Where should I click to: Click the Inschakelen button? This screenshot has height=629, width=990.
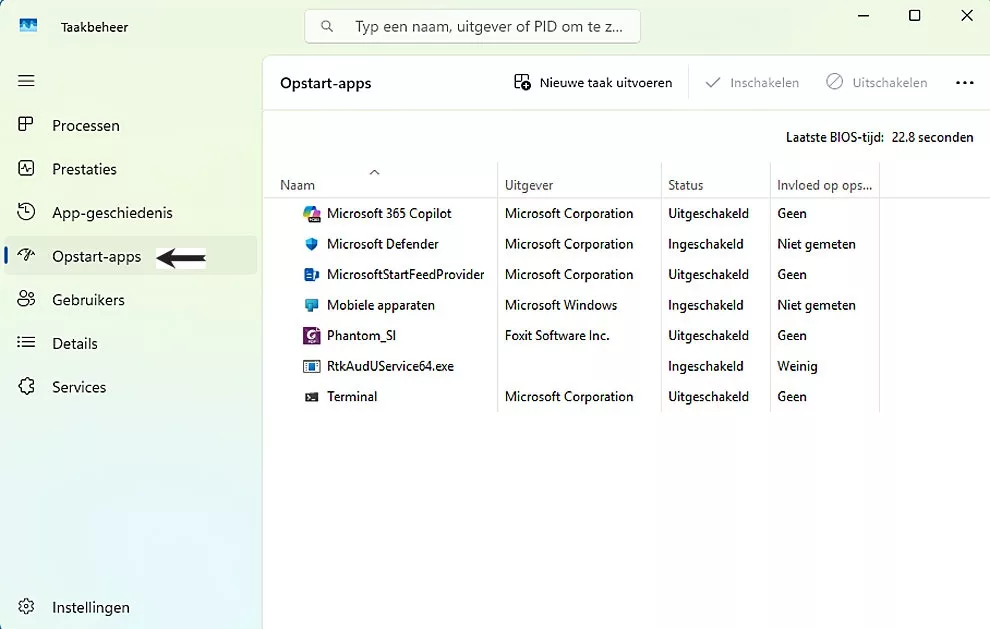click(x=752, y=83)
